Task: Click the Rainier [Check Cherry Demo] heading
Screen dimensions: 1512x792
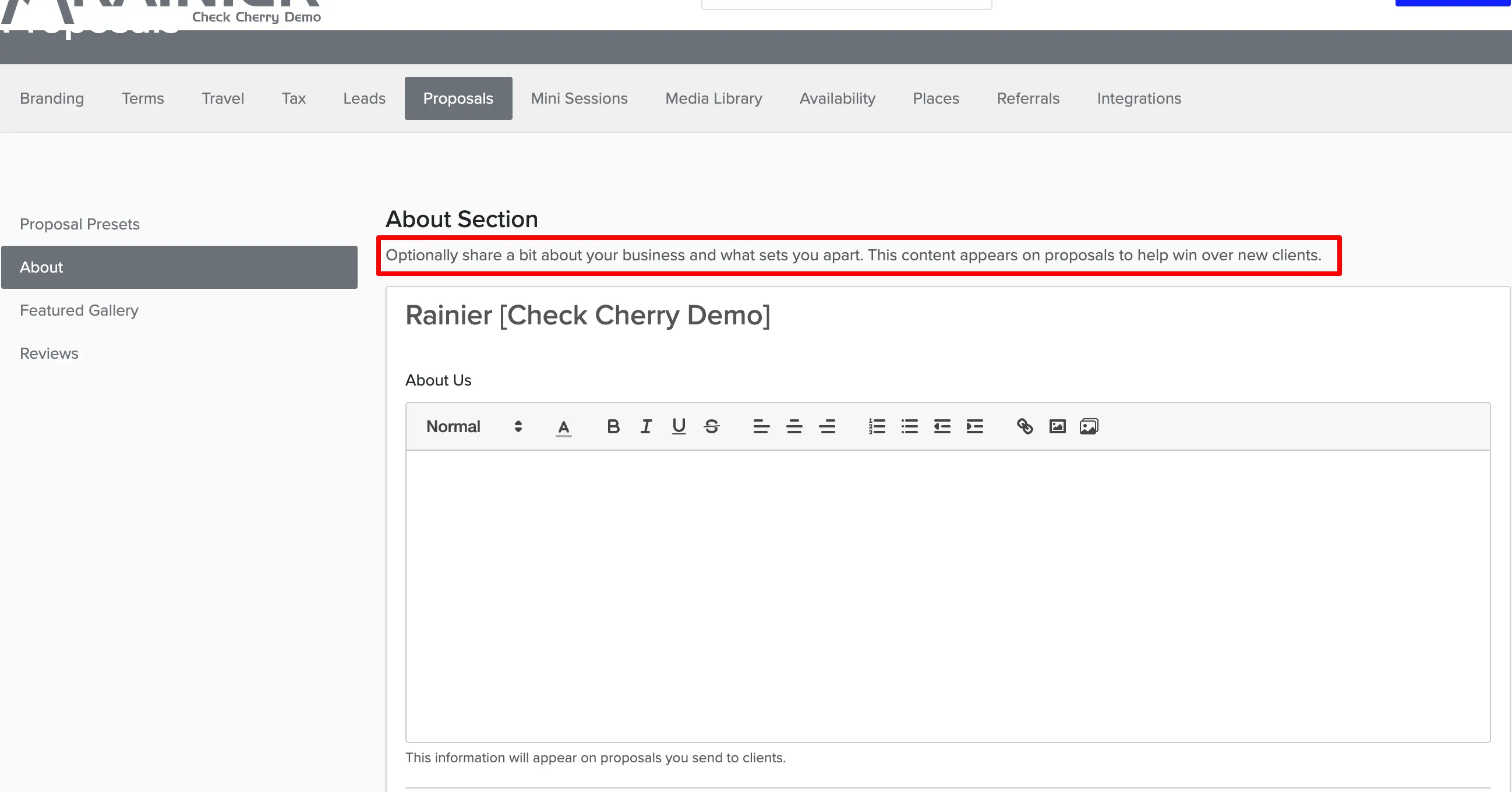Action: (x=588, y=316)
